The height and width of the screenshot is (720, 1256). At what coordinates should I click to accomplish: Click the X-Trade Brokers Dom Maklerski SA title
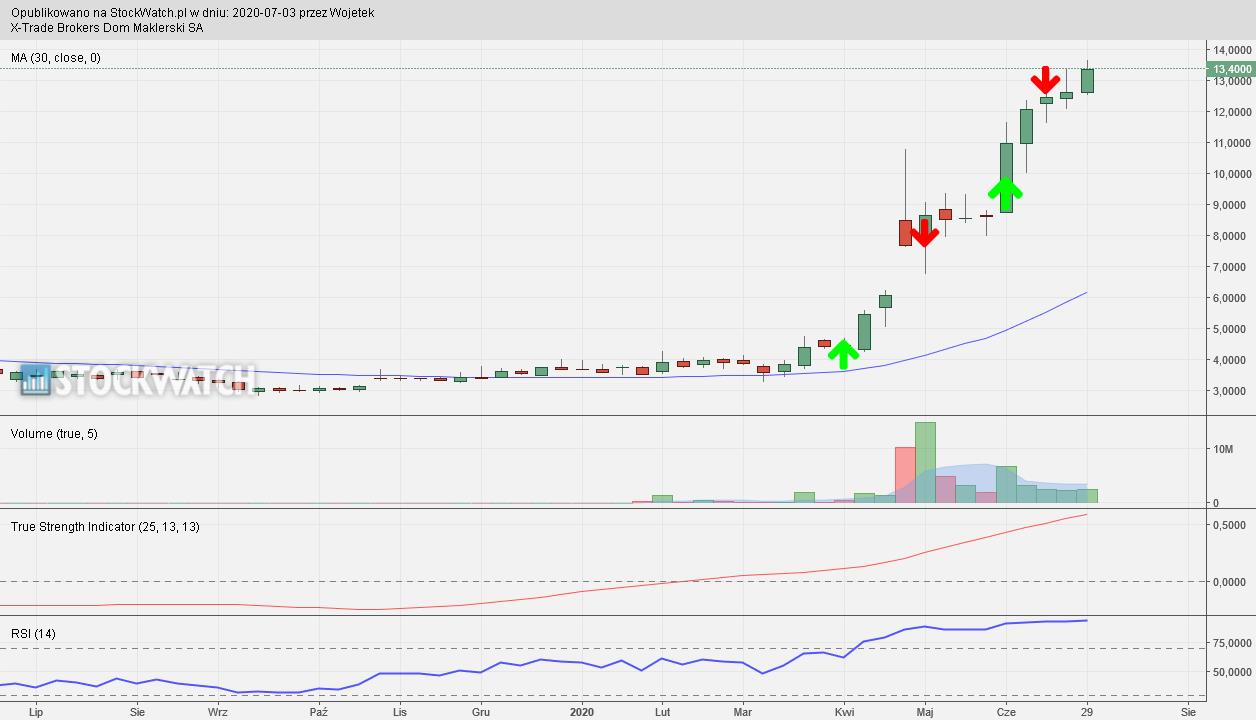pyautogui.click(x=107, y=28)
